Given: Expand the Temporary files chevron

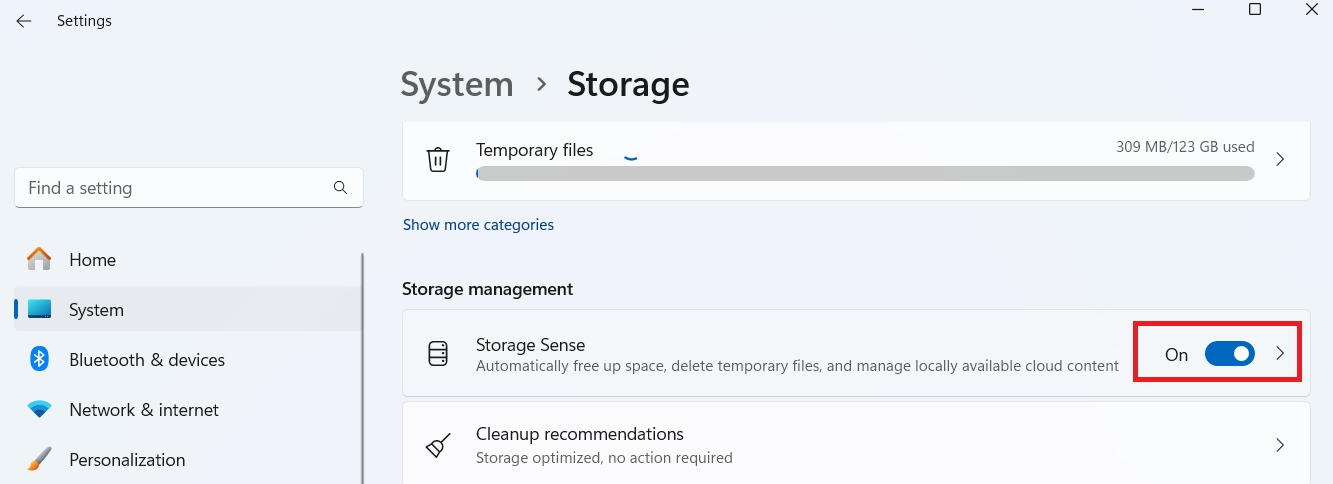Looking at the screenshot, I should 1280,160.
